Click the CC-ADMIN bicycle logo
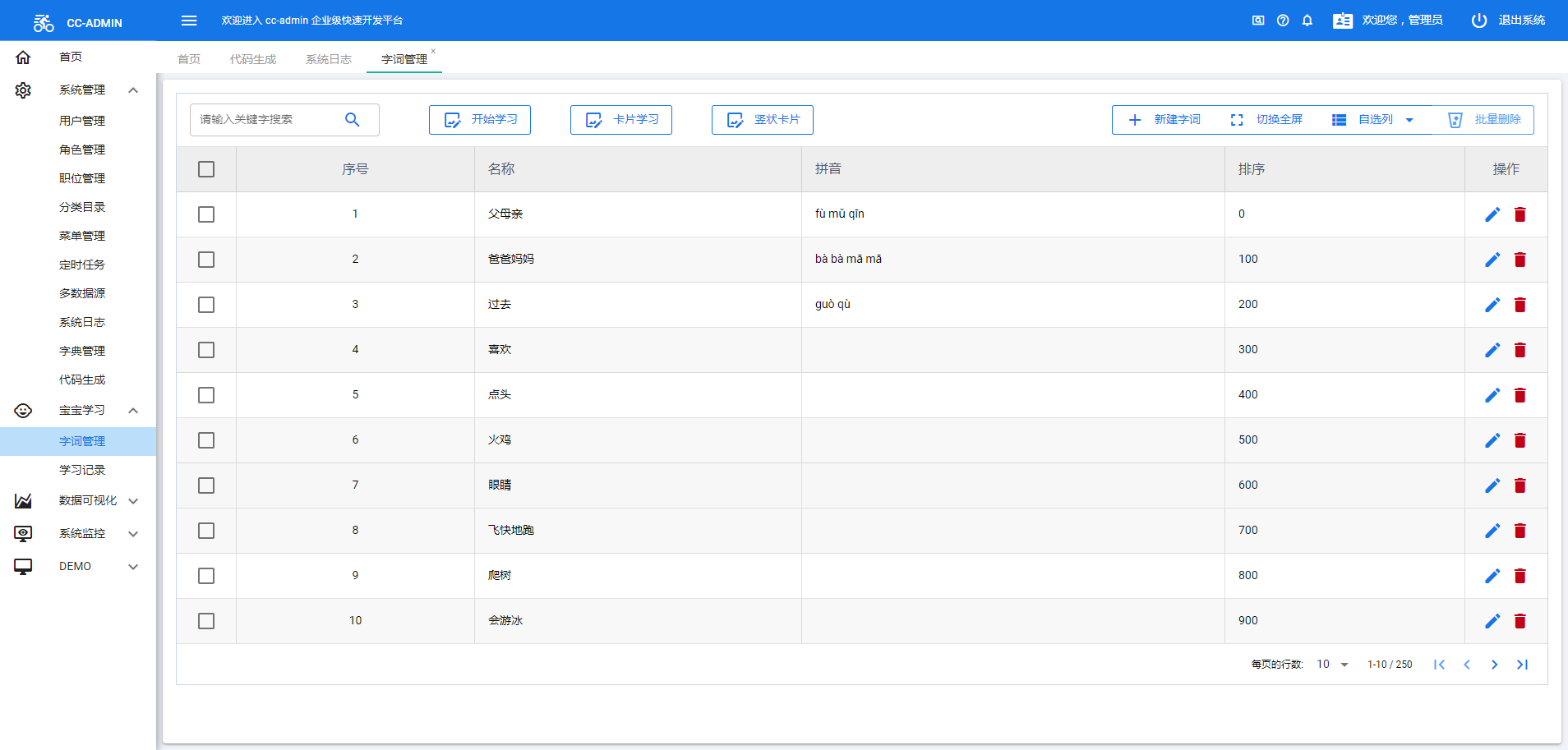The image size is (1568, 750). coord(44,23)
